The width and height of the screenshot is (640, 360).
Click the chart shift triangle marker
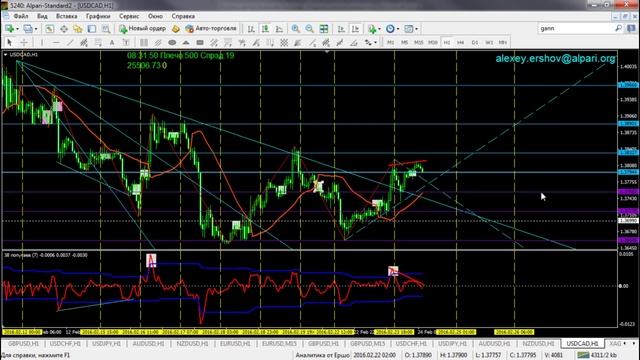327,52
